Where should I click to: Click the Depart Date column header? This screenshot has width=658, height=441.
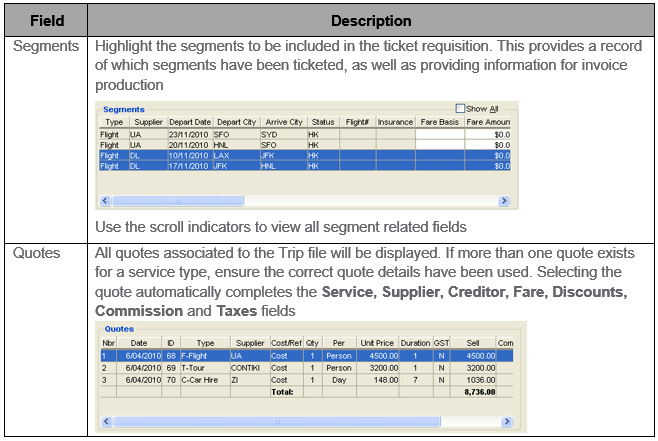point(190,122)
